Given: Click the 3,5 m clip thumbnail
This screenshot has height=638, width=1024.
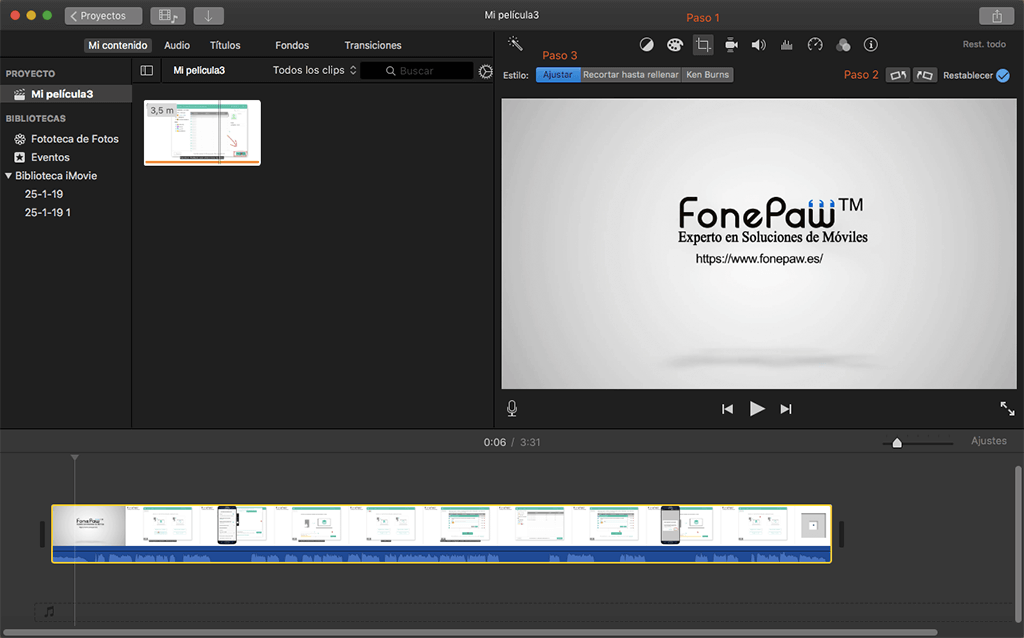Looking at the screenshot, I should pyautogui.click(x=202, y=133).
